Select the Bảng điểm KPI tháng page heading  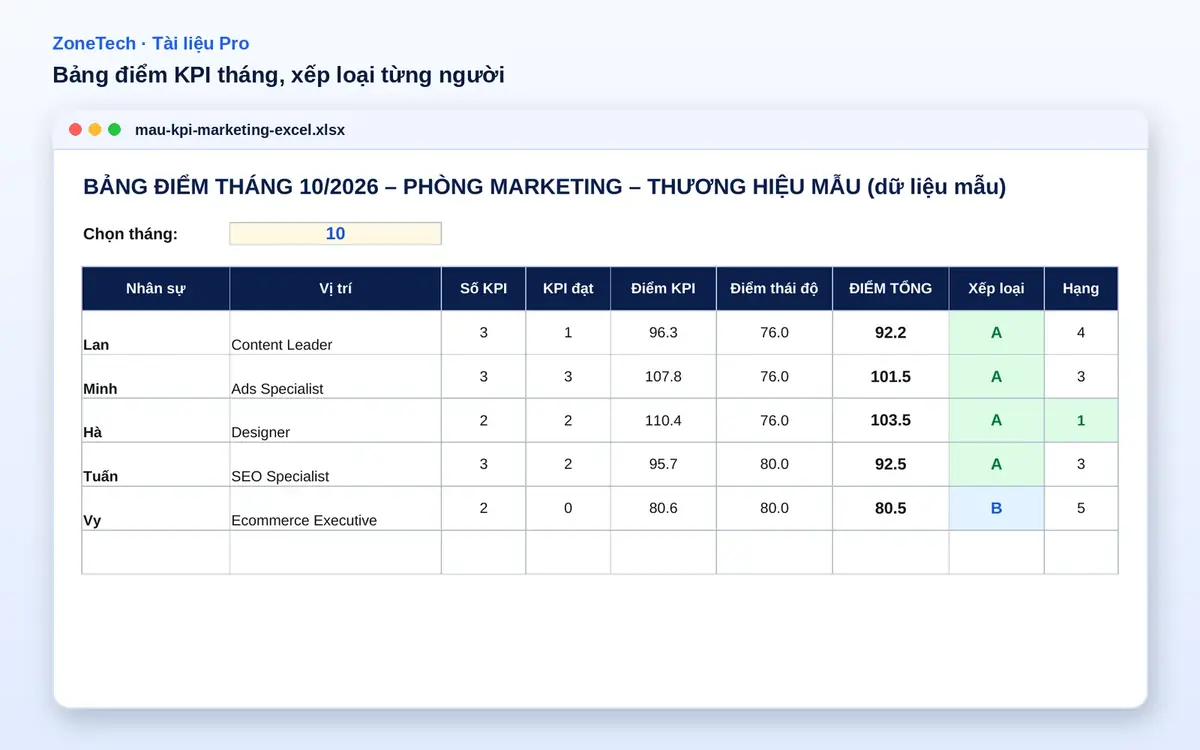[278, 76]
